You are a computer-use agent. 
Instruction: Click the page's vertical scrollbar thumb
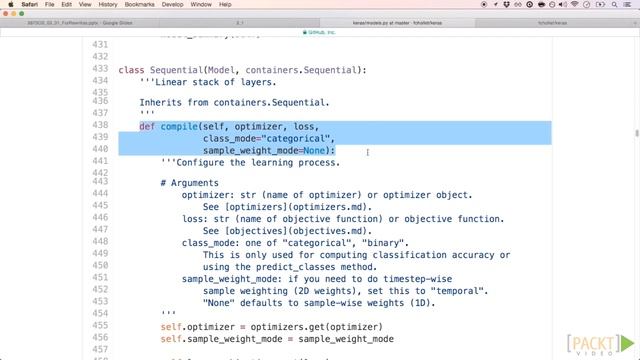(637, 133)
